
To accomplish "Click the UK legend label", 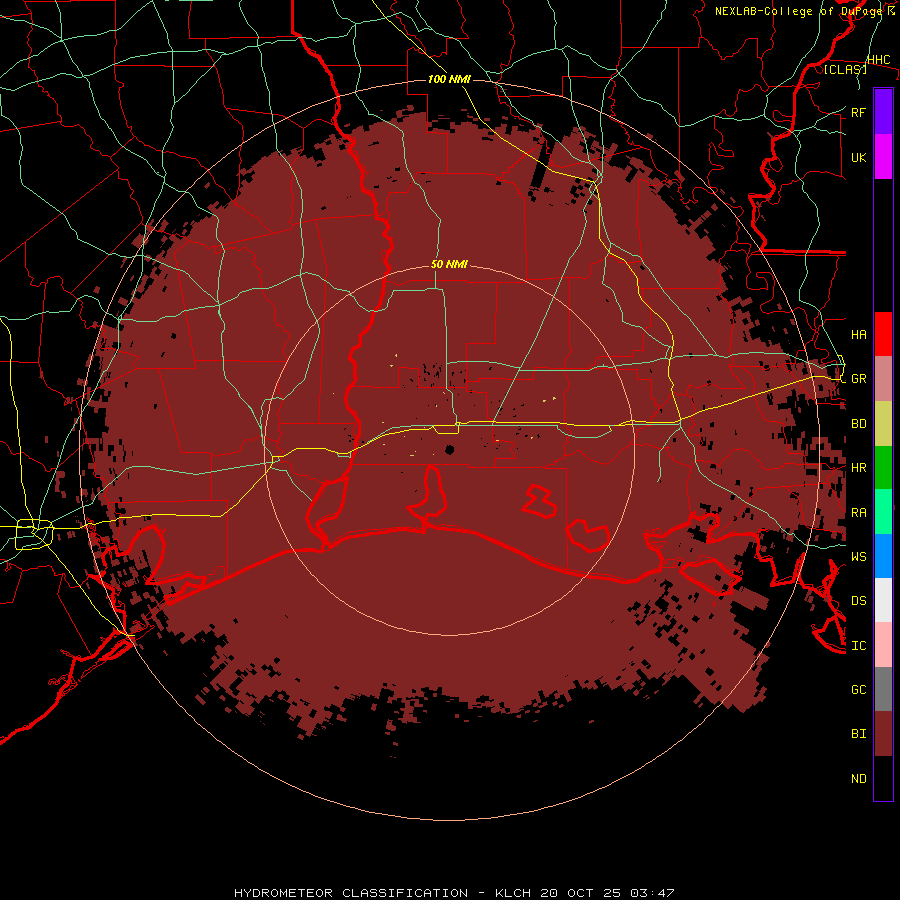I will click(x=859, y=157).
